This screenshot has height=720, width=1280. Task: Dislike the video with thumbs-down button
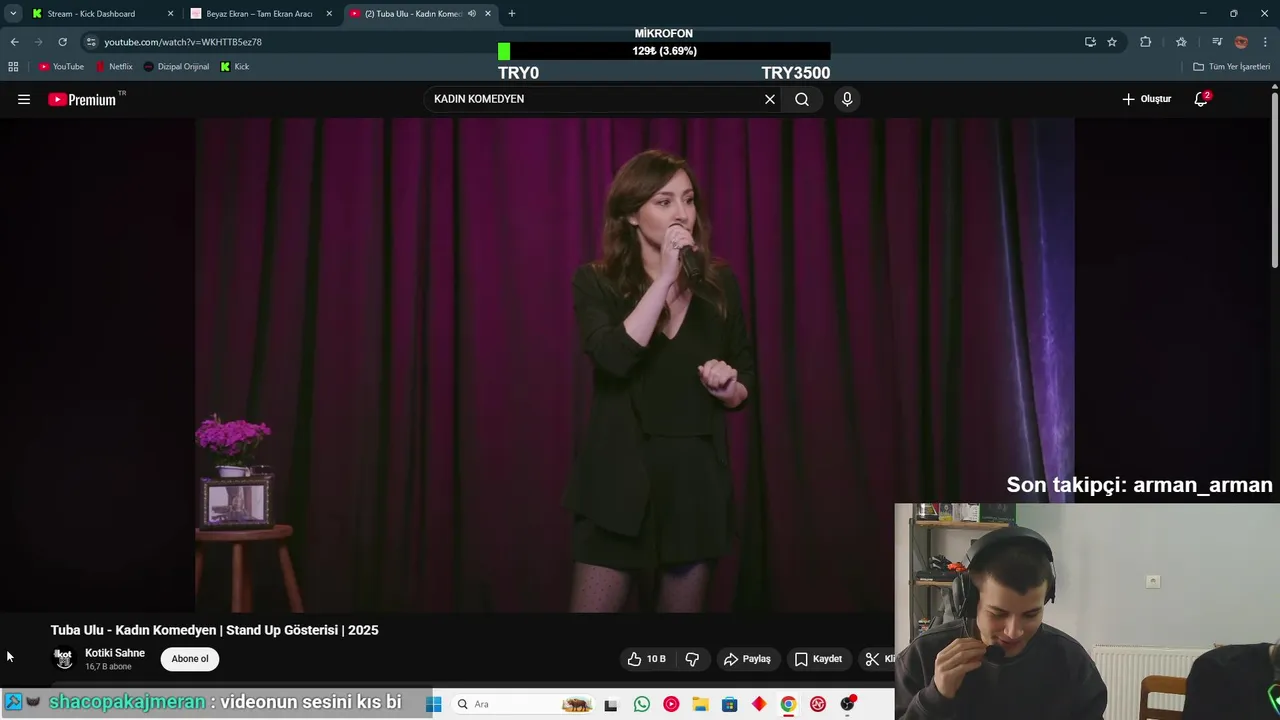[692, 659]
